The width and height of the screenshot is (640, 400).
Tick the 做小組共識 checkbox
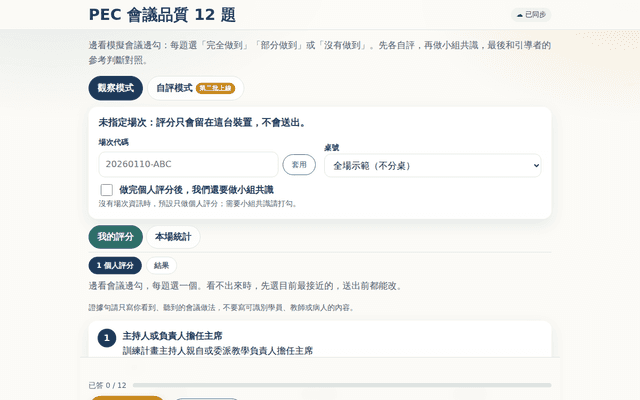(x=107, y=190)
